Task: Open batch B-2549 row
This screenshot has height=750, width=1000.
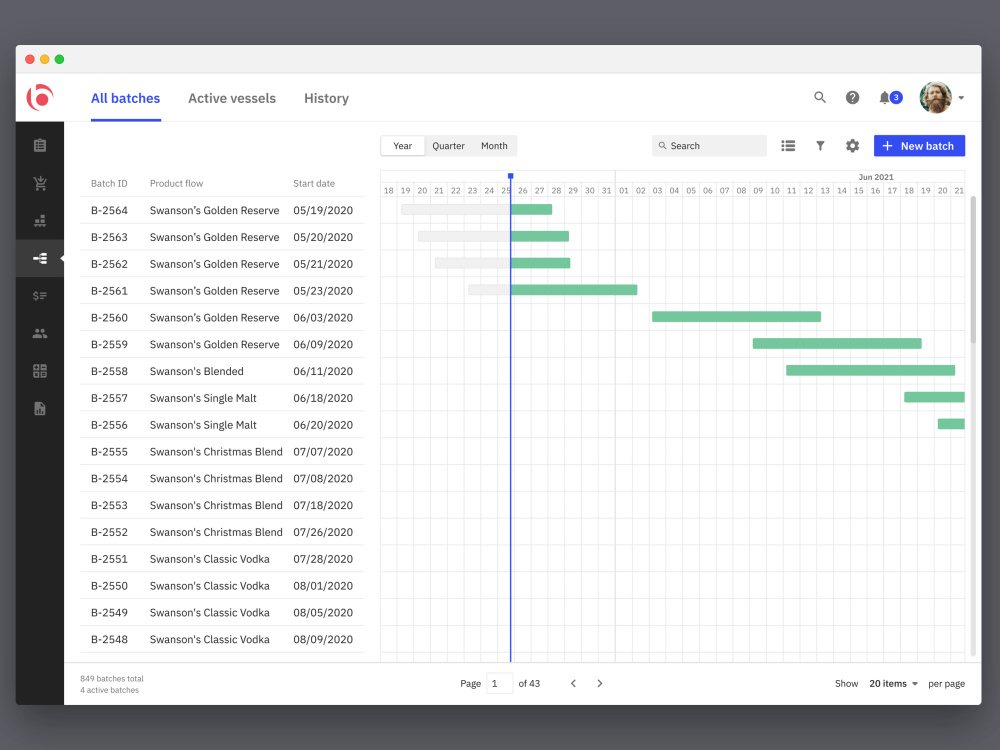Action: pos(222,612)
